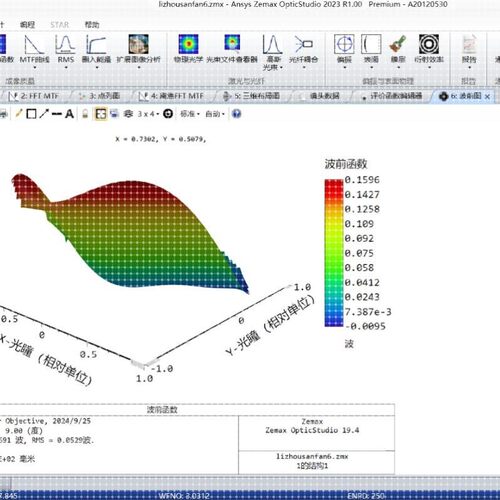This screenshot has width=500, height=500.
Task: Click the 7.387e-3 scale value
Action: (x=368, y=312)
